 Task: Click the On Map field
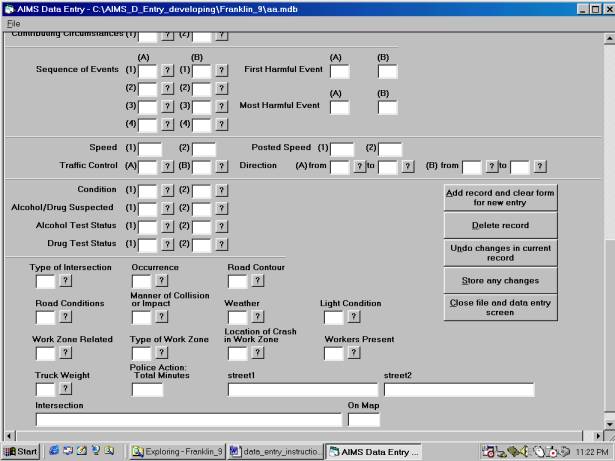pyautogui.click(x=364, y=420)
